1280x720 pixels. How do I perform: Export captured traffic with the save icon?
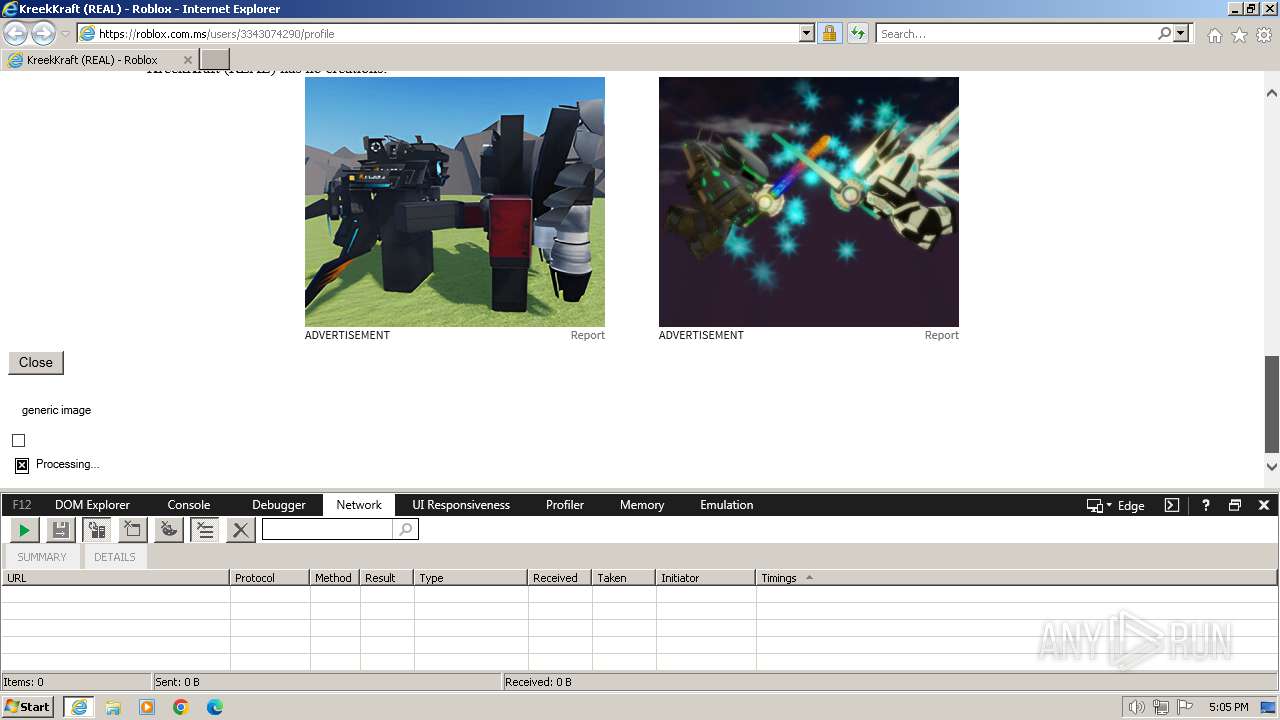[61, 530]
